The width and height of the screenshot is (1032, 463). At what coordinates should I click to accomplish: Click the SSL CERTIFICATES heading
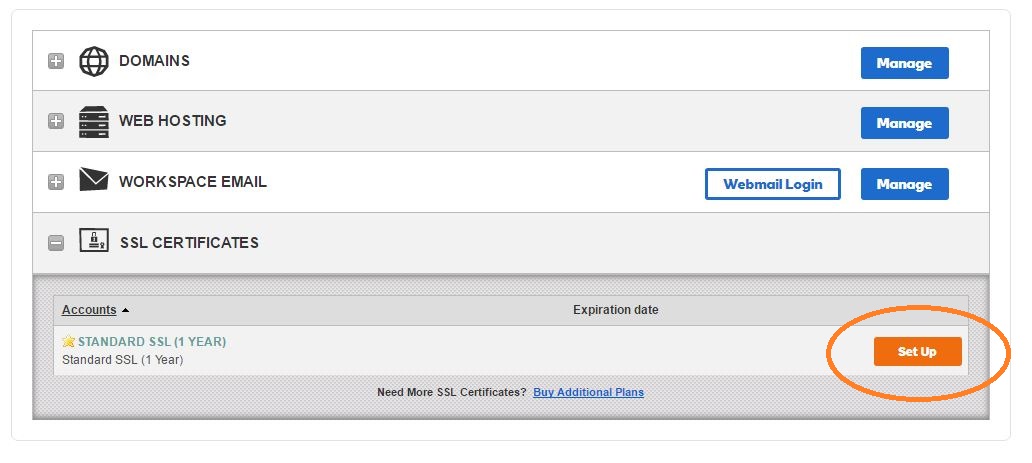189,242
